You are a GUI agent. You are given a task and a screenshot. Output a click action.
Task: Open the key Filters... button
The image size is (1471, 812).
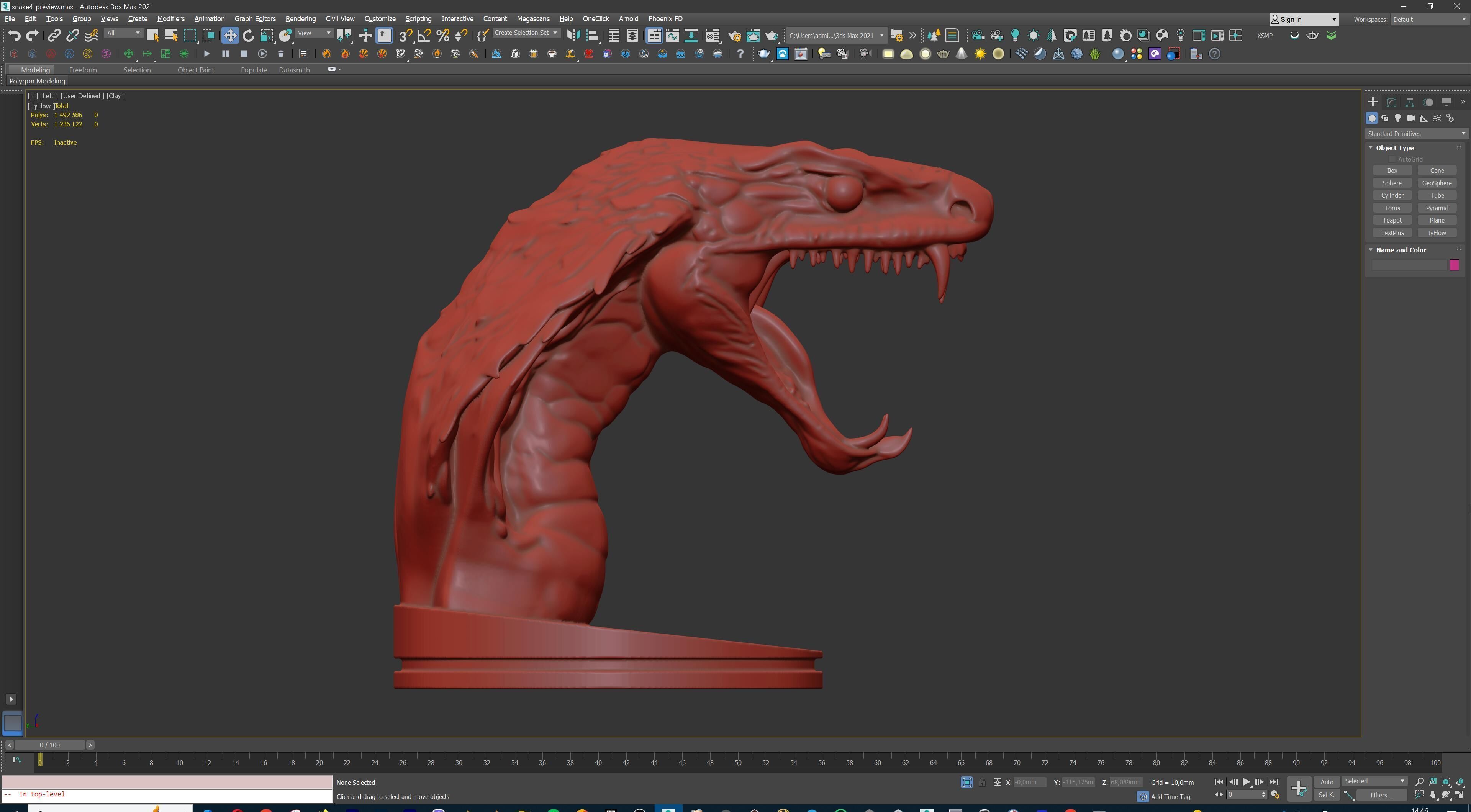coord(1381,795)
